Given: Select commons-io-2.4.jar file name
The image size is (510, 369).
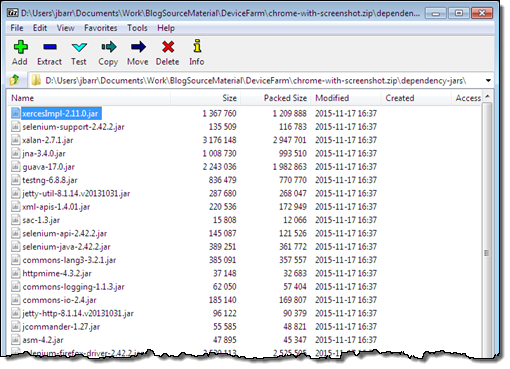Looking at the screenshot, I should point(59,300).
